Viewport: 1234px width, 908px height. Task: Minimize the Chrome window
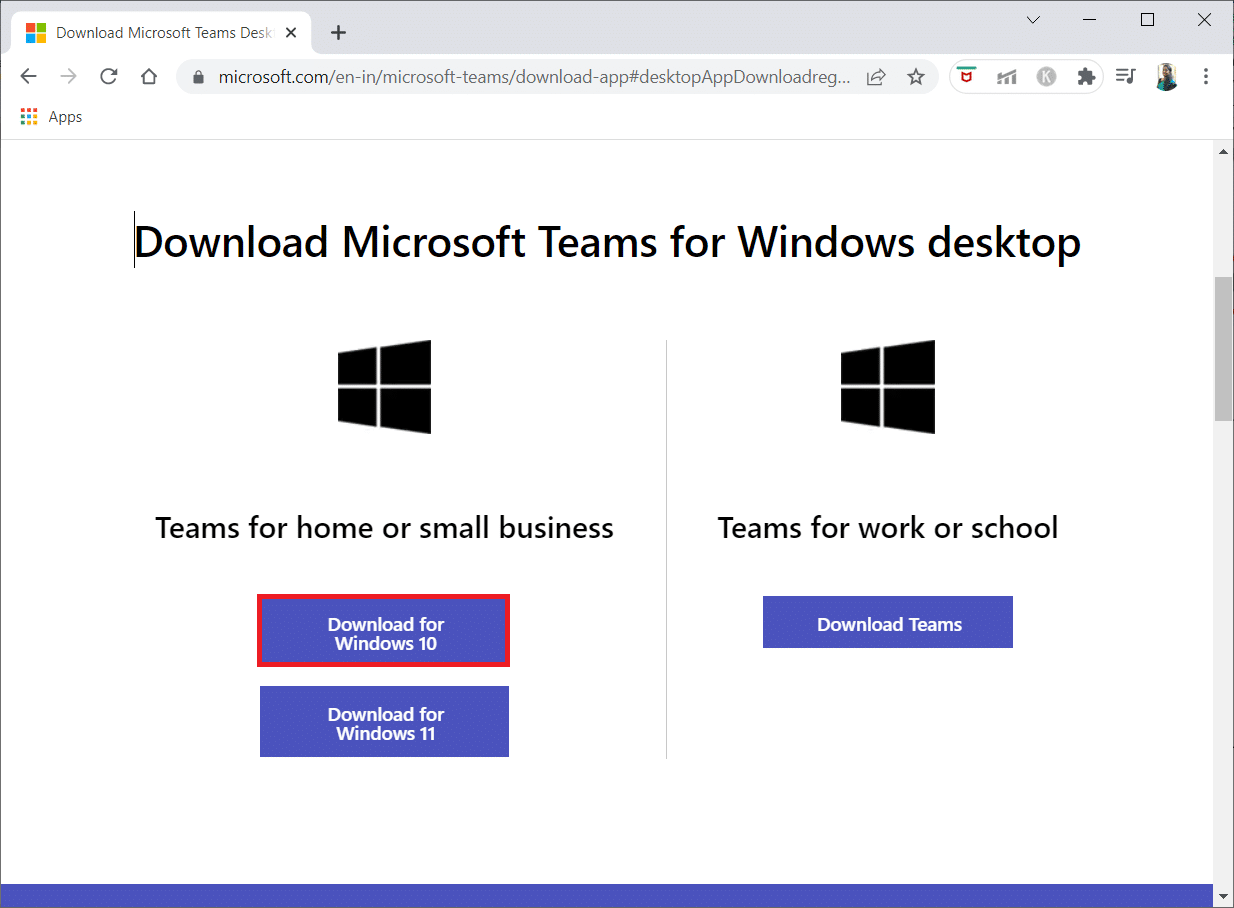click(1091, 20)
